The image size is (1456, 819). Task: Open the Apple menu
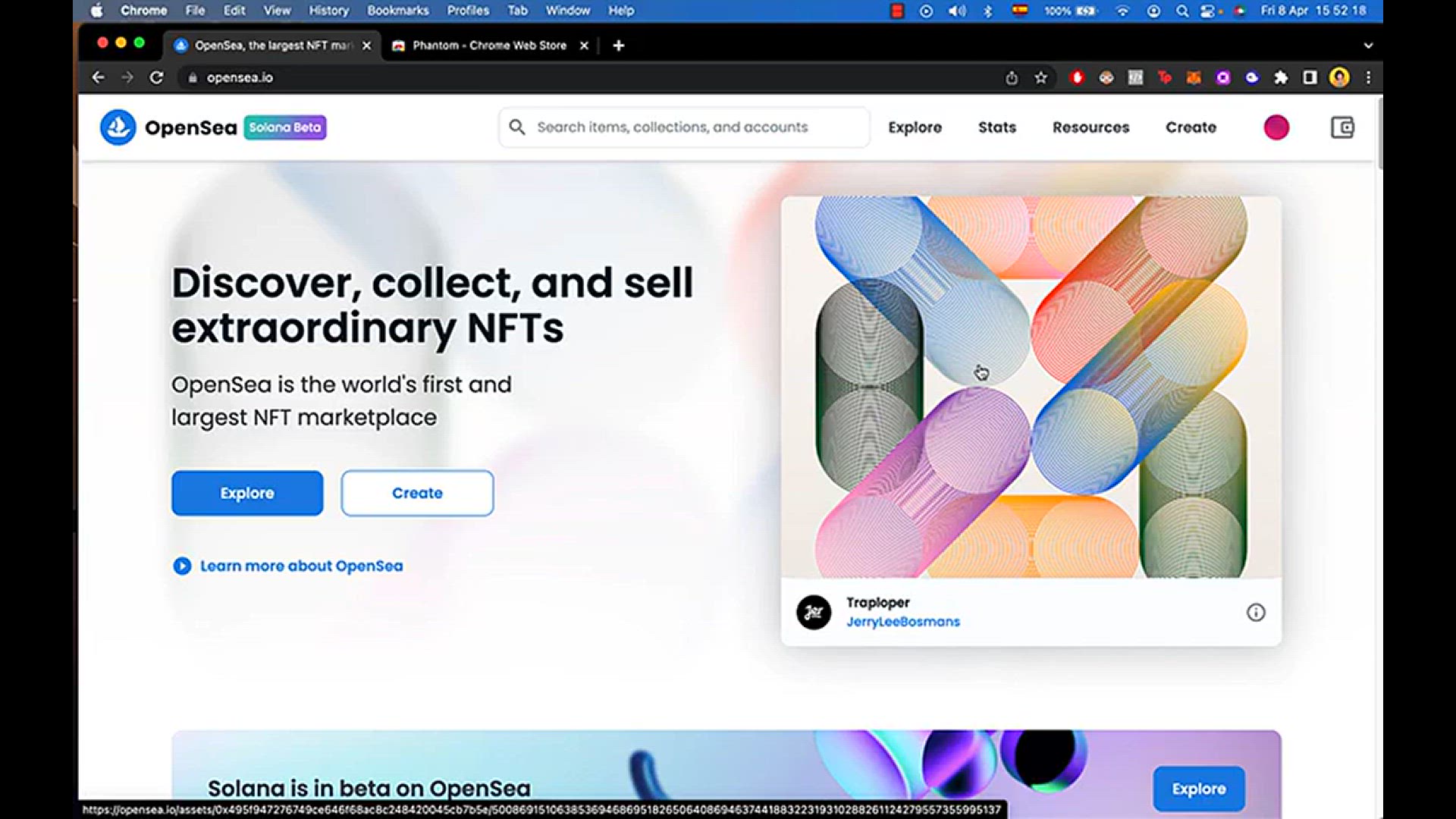click(x=97, y=11)
